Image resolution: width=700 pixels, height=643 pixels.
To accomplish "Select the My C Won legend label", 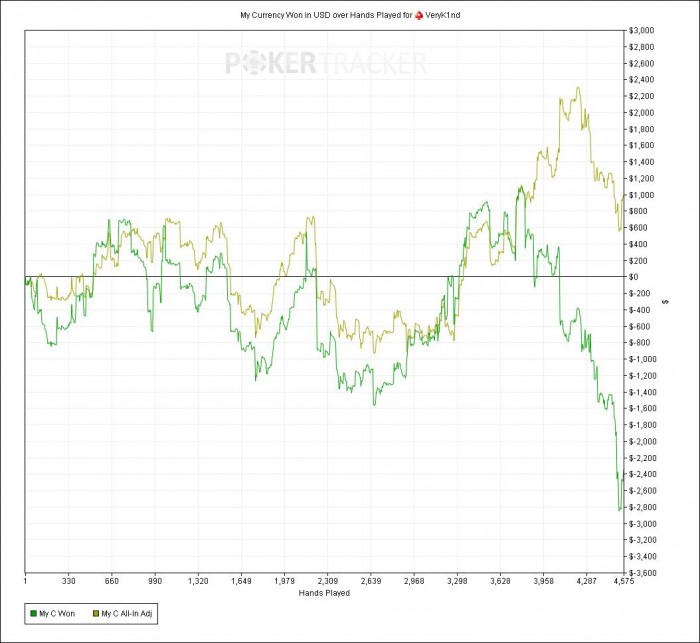I will point(57,614).
